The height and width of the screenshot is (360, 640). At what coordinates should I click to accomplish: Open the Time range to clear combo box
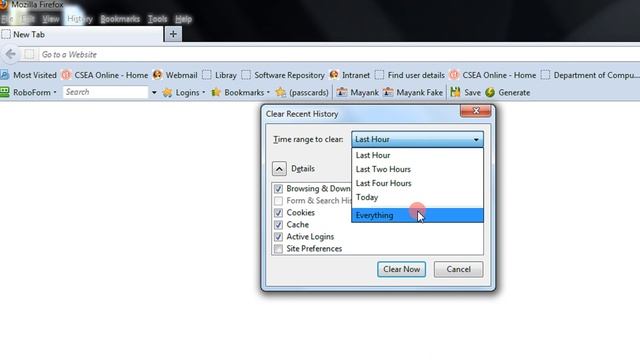pyautogui.click(x=417, y=139)
